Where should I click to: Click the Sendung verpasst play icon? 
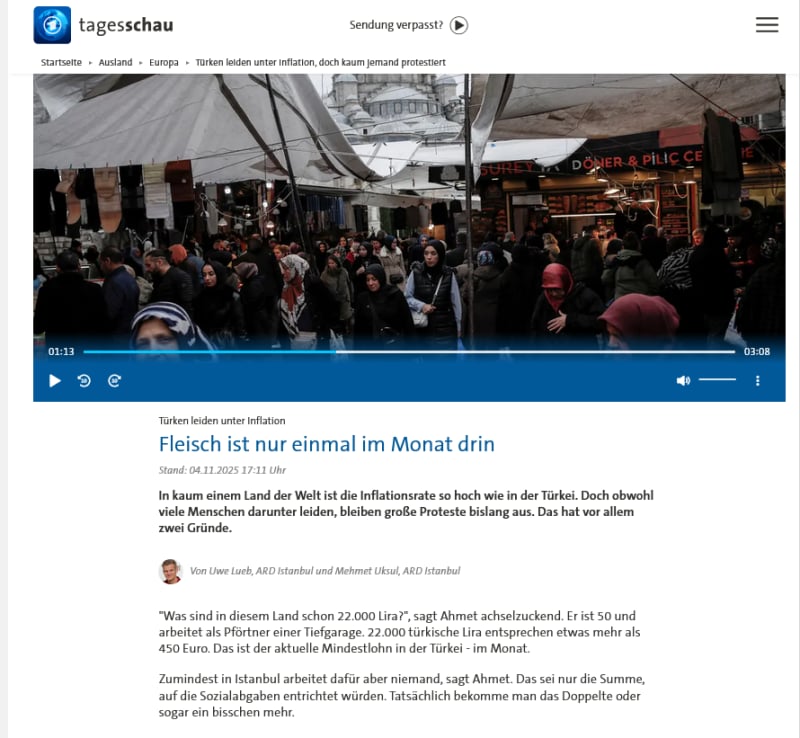tap(459, 25)
